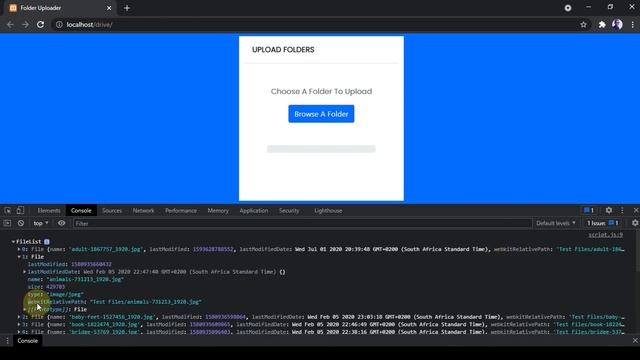Image resolution: width=640 pixels, height=360 pixels.
Task: Click the UPLOAD FOLDERS heading
Action: [x=283, y=49]
